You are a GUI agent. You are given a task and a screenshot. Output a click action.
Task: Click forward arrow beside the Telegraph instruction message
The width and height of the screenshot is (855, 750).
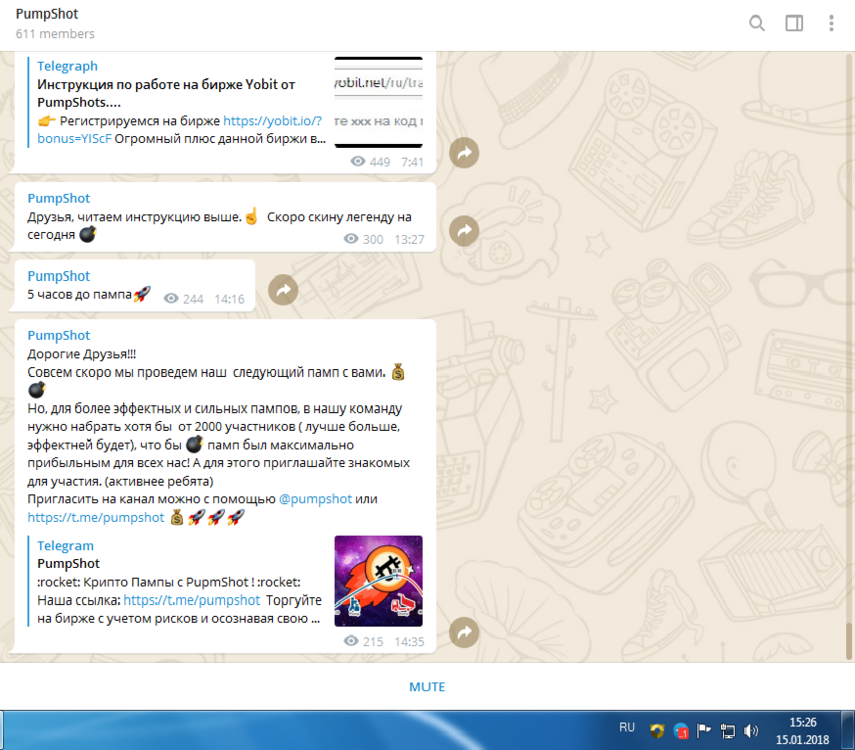click(464, 152)
